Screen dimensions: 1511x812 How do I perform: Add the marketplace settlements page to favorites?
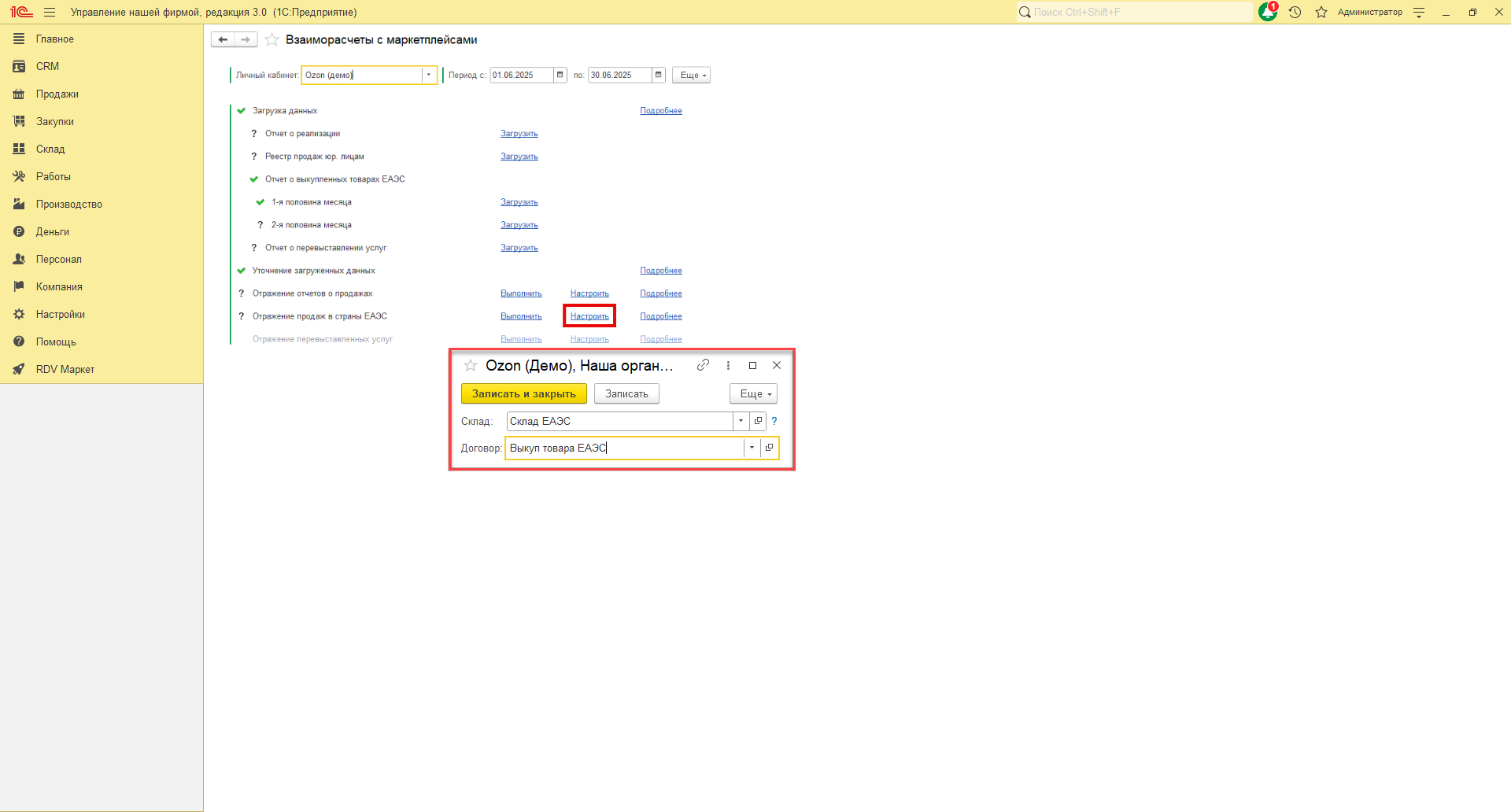tap(272, 39)
